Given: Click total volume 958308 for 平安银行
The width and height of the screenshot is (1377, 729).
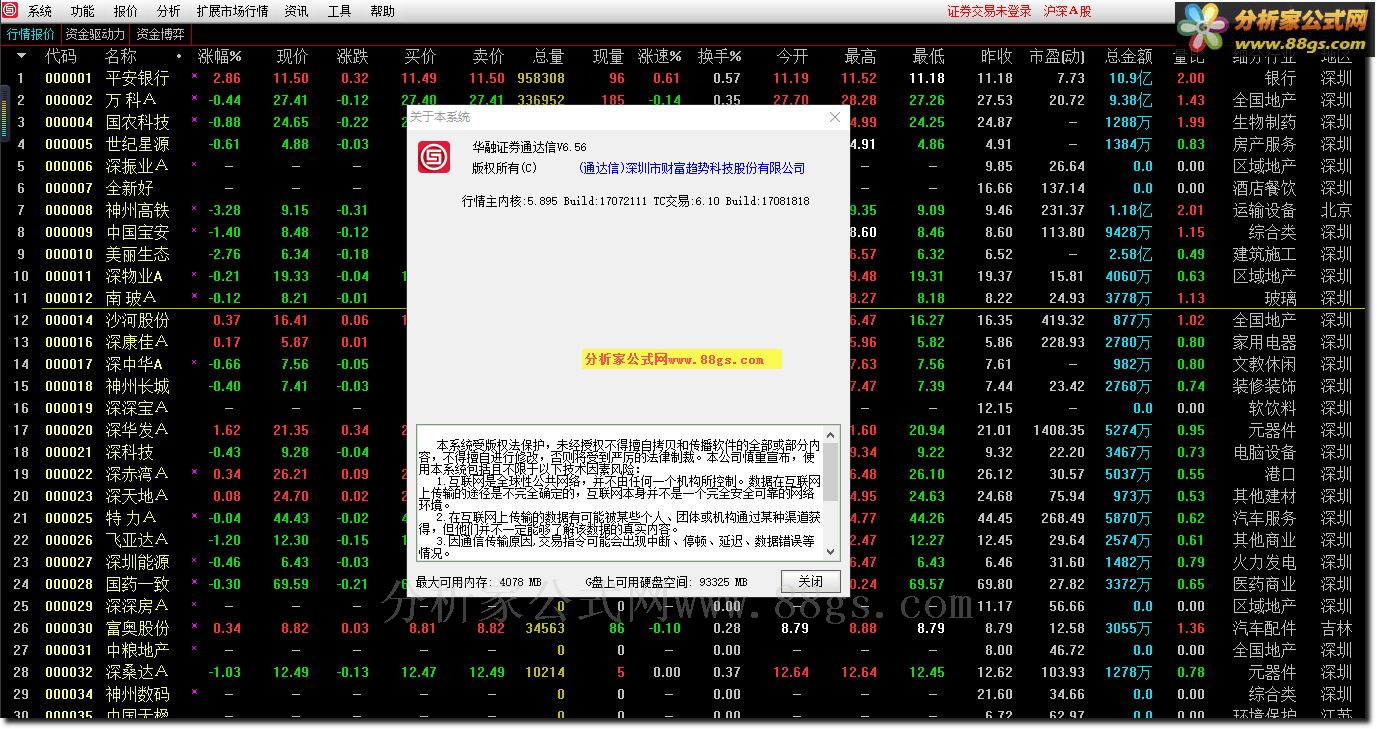Looking at the screenshot, I should (541, 78).
